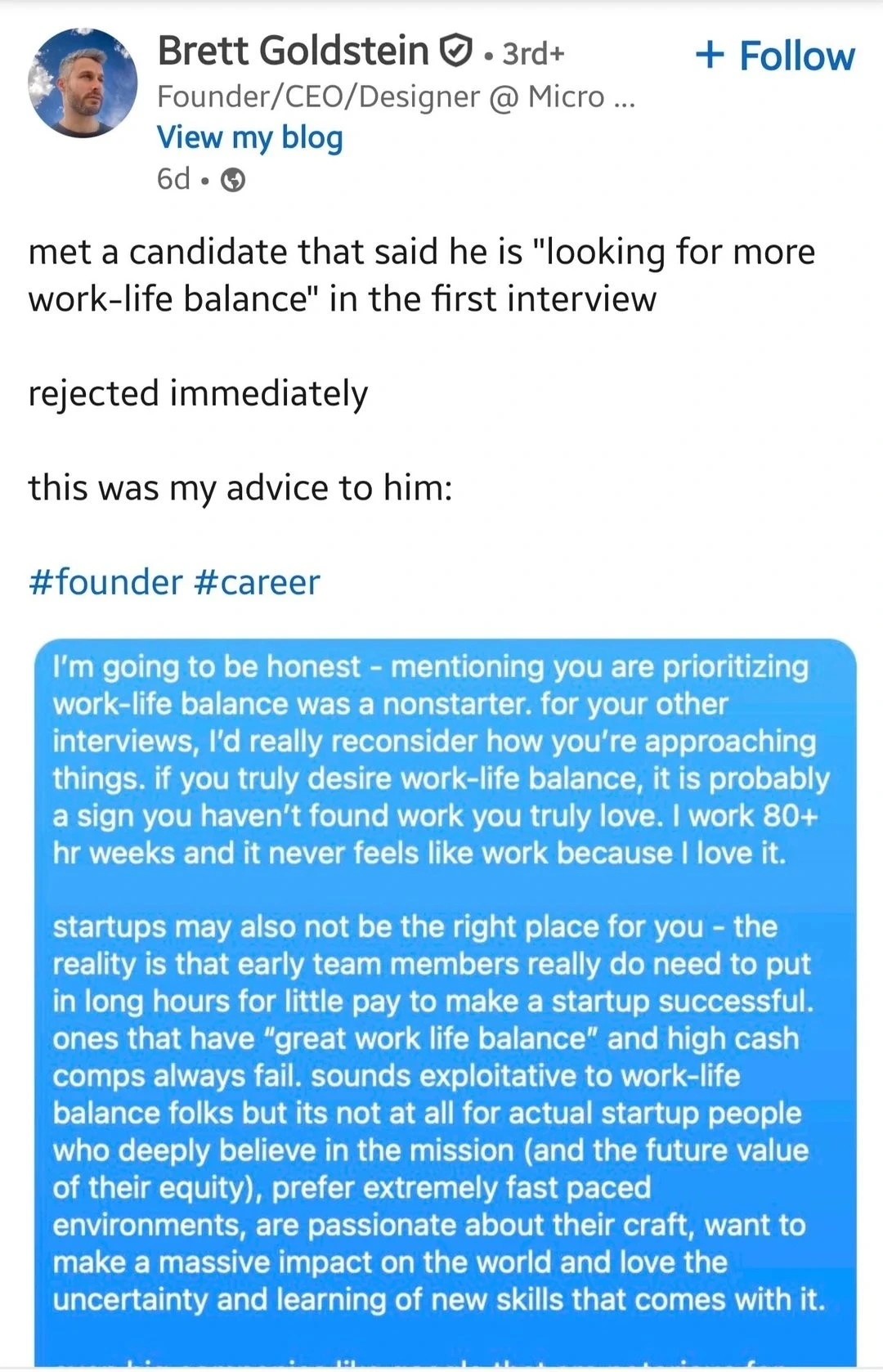Viewport: 883px width, 1372px height.
Task: Expand the truncated headline ellipsis
Action: tap(623, 98)
